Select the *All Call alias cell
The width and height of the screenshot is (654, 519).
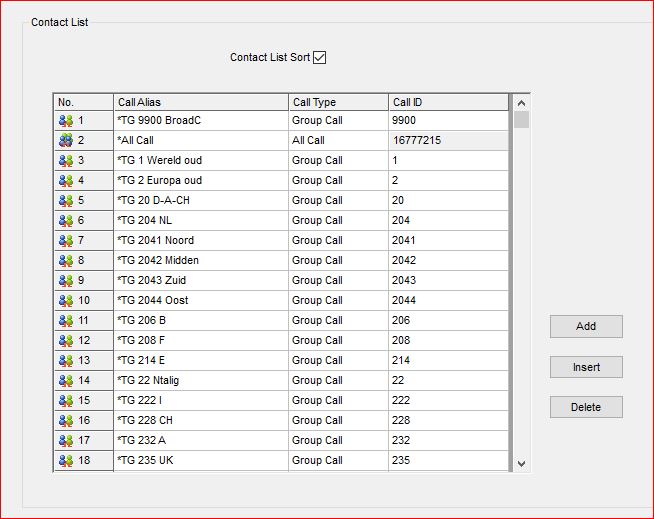point(201,141)
